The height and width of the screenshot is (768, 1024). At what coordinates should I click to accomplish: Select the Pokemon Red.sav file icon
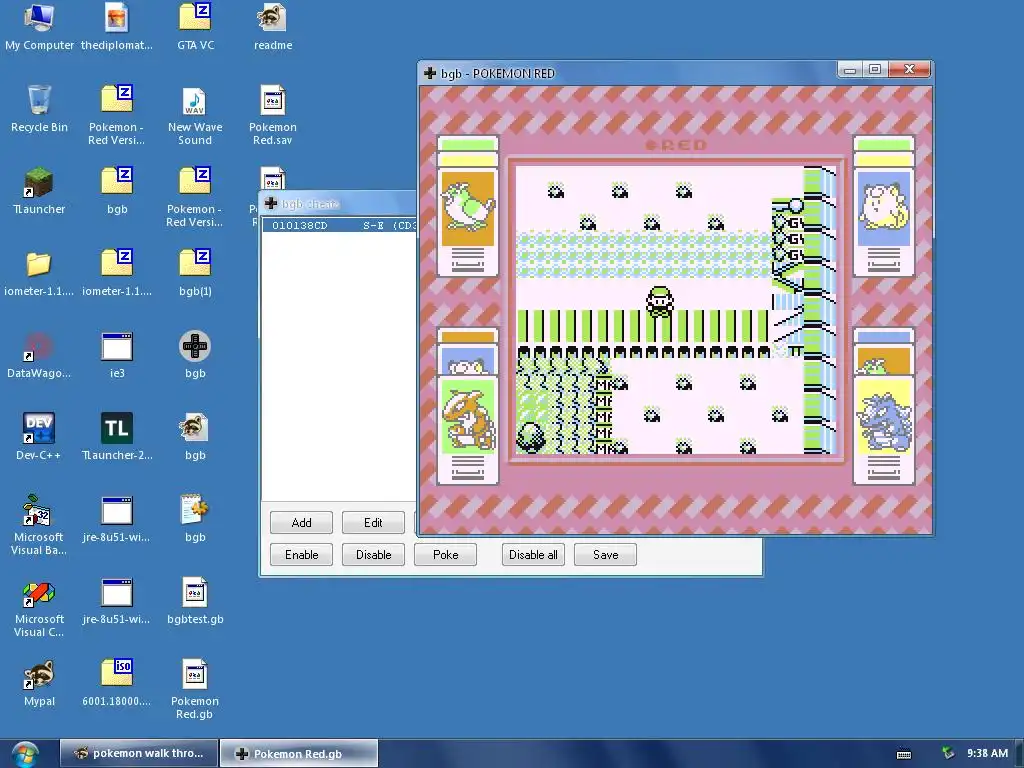tap(272, 115)
